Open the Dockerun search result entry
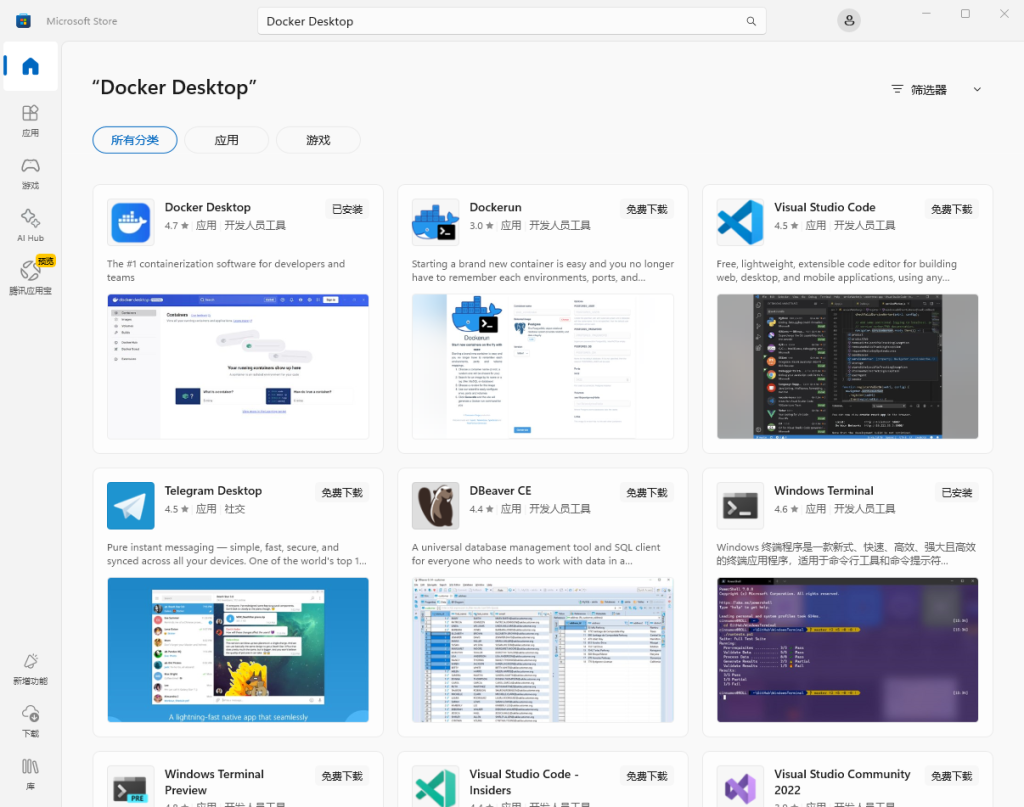Screen dimensions: 1024x807 tap(494, 207)
